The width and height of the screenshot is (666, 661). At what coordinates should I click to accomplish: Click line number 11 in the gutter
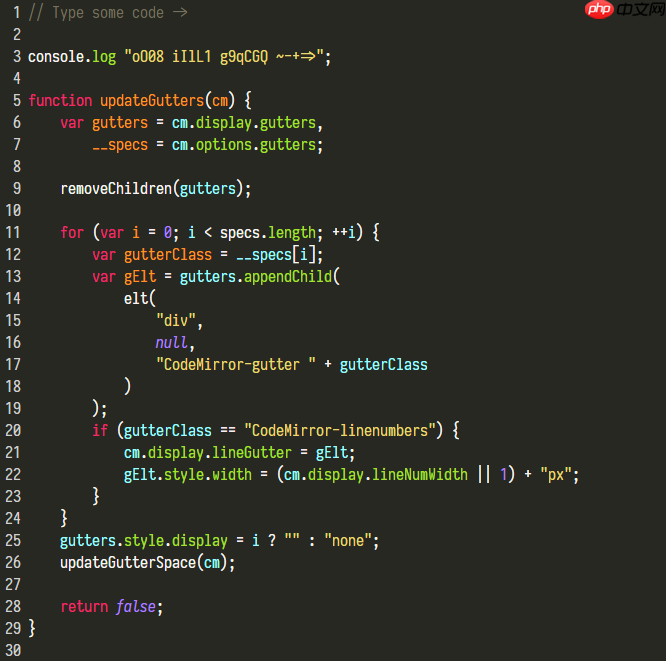[13, 233]
